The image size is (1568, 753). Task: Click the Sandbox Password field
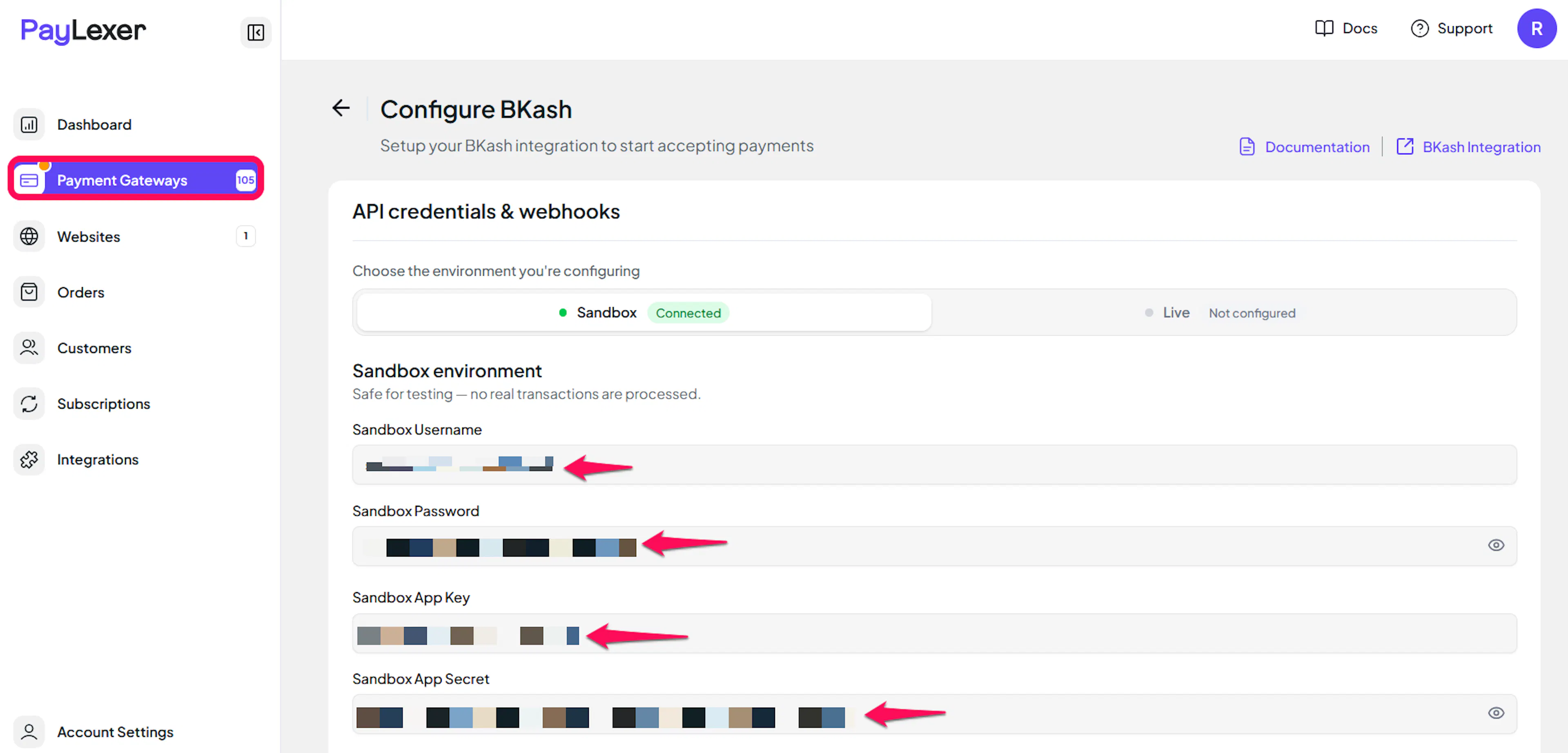(934, 546)
